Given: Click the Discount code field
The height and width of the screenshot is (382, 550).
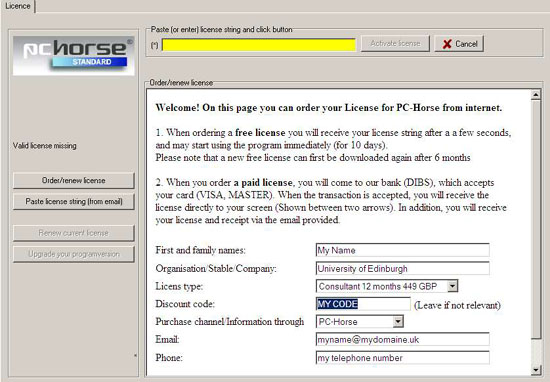Looking at the screenshot, I should pos(363,304).
